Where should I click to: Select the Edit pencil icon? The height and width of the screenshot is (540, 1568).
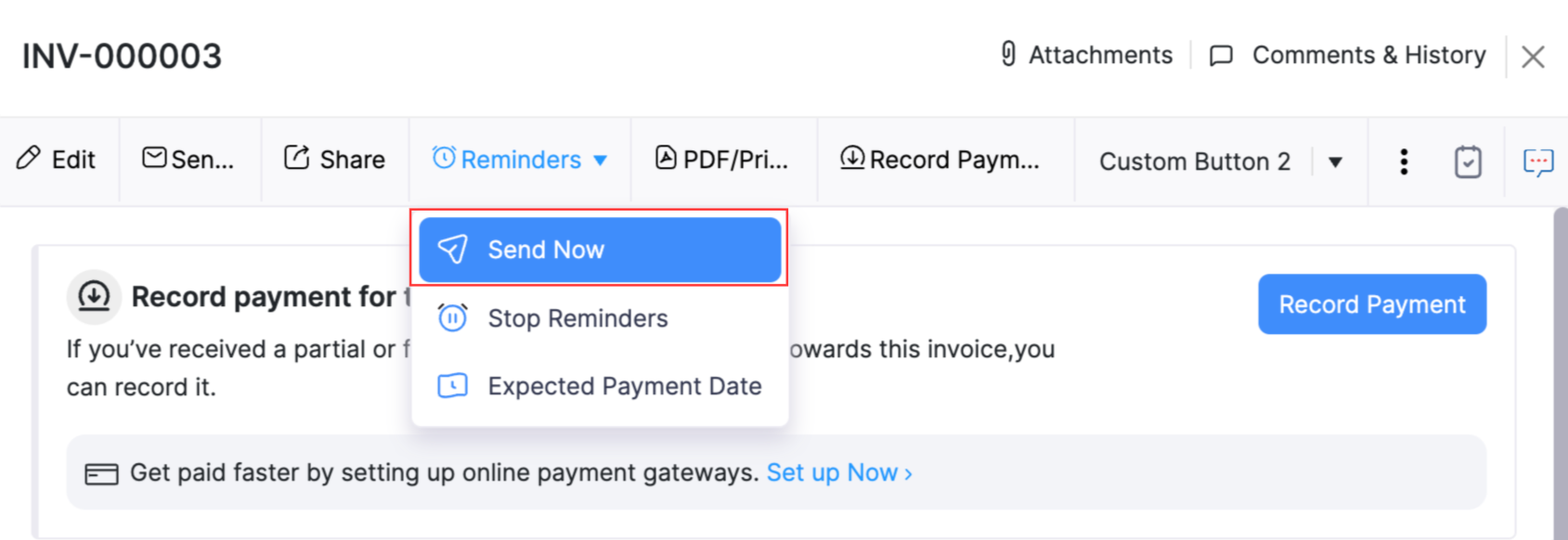click(x=30, y=160)
